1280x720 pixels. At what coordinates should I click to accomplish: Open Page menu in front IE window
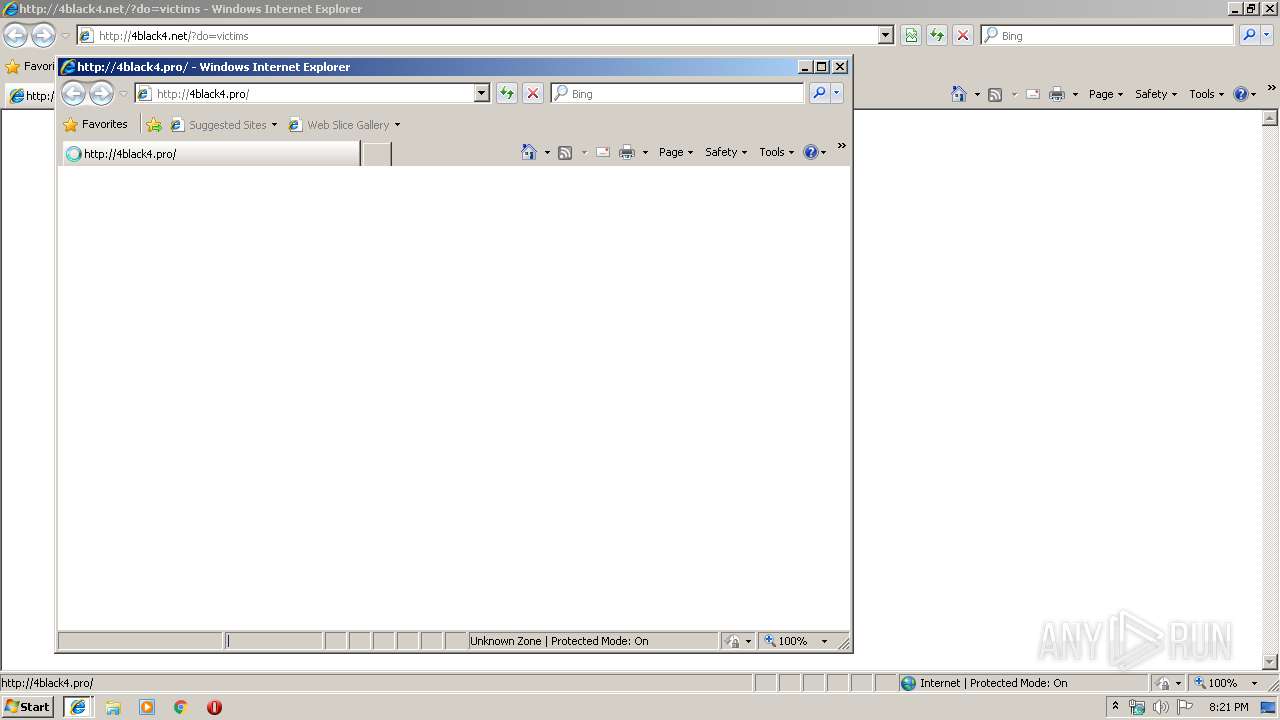[676, 152]
